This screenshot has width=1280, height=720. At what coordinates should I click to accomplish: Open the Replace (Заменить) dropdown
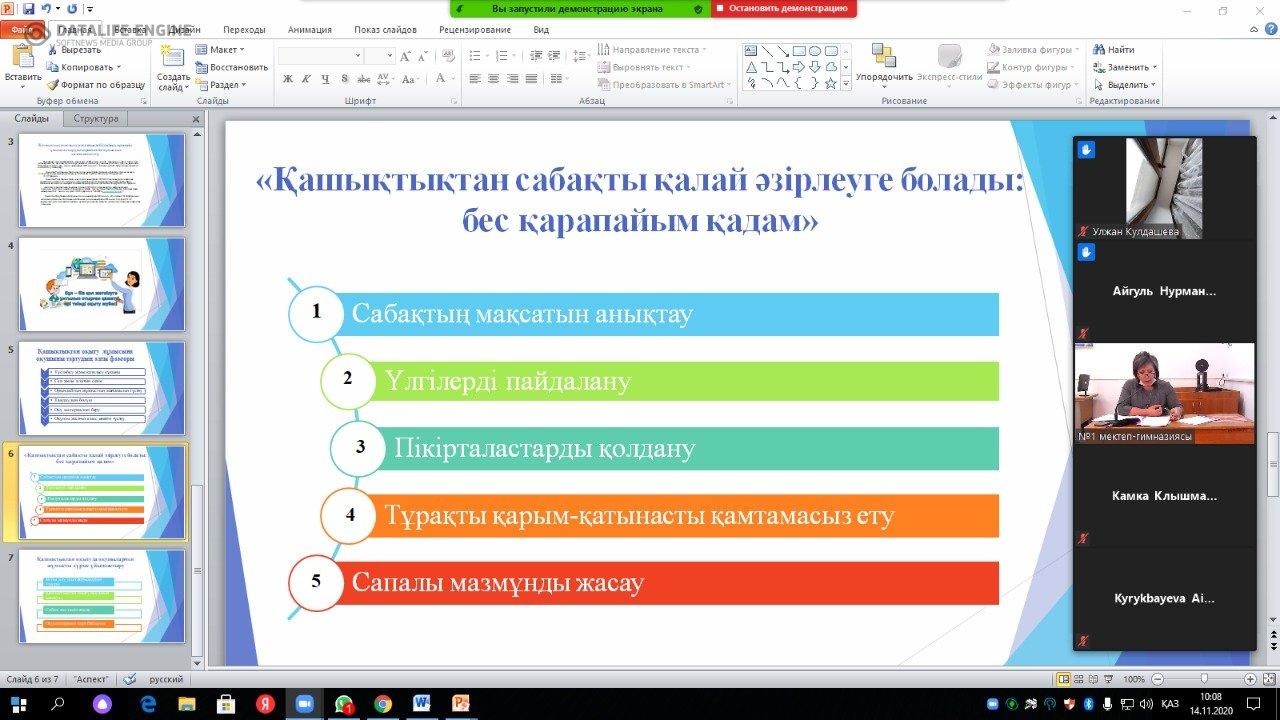(1153, 67)
